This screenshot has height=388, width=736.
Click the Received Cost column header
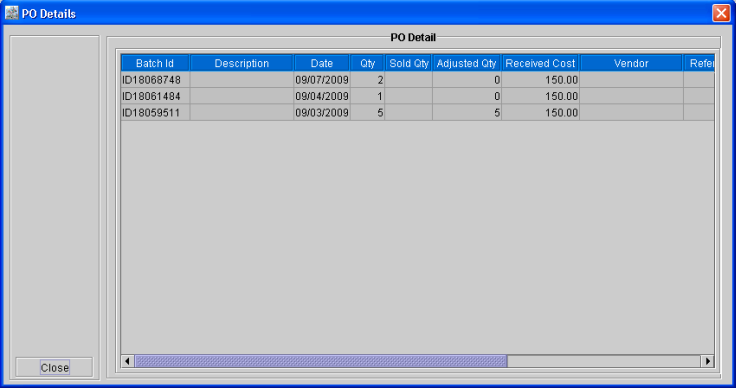540,63
